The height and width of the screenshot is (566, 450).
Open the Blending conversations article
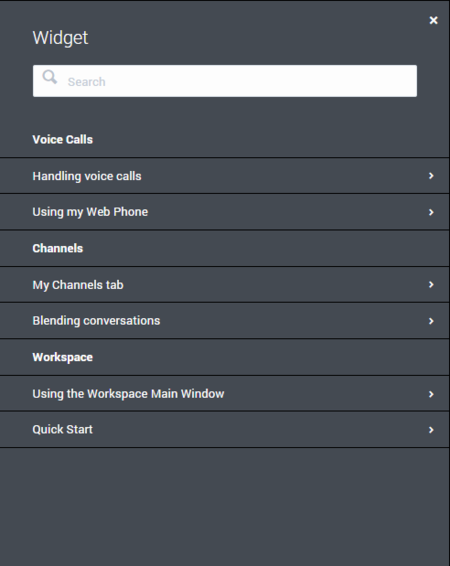point(224,321)
